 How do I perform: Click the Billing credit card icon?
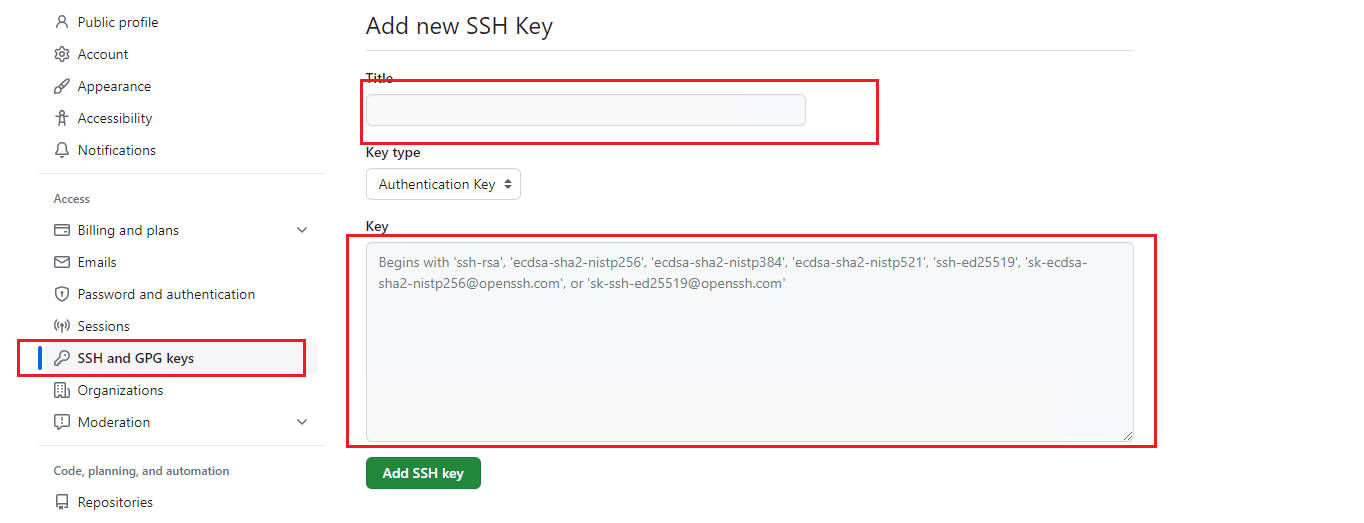click(x=62, y=230)
